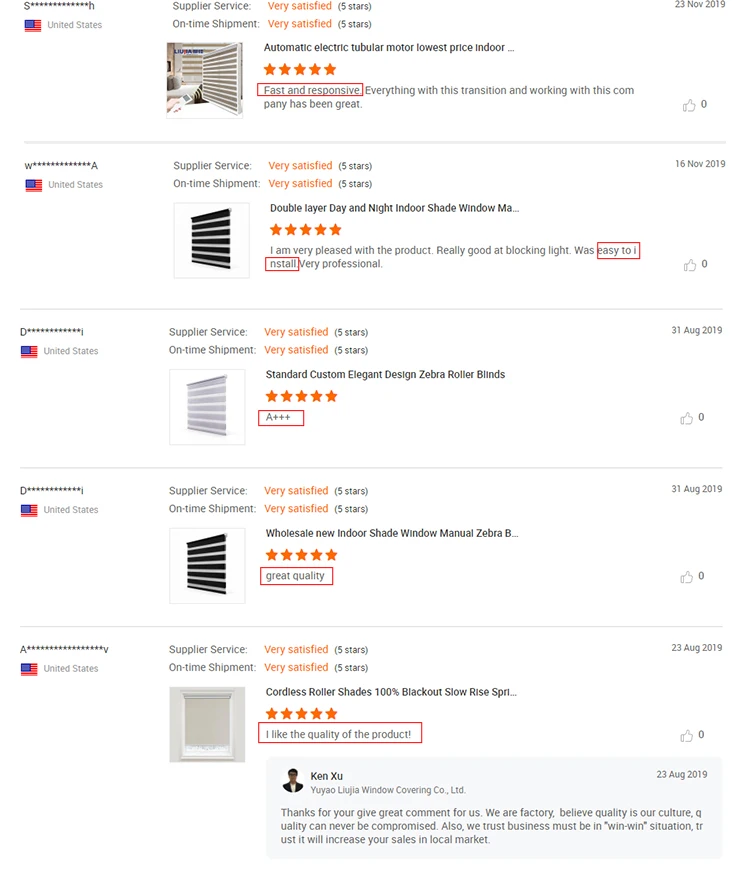Click the stars above 'great quality'
750x882 pixels.
[x=302, y=555]
